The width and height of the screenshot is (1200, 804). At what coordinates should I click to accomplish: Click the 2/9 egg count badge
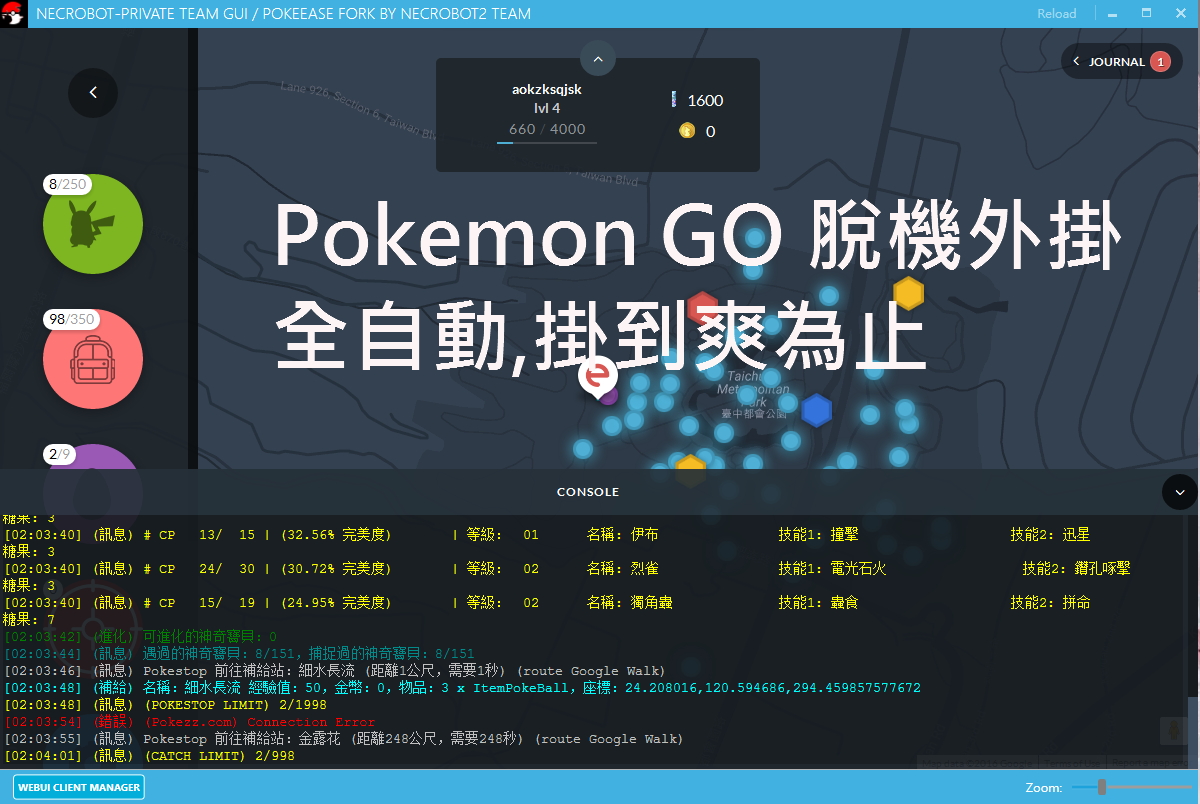click(59, 454)
